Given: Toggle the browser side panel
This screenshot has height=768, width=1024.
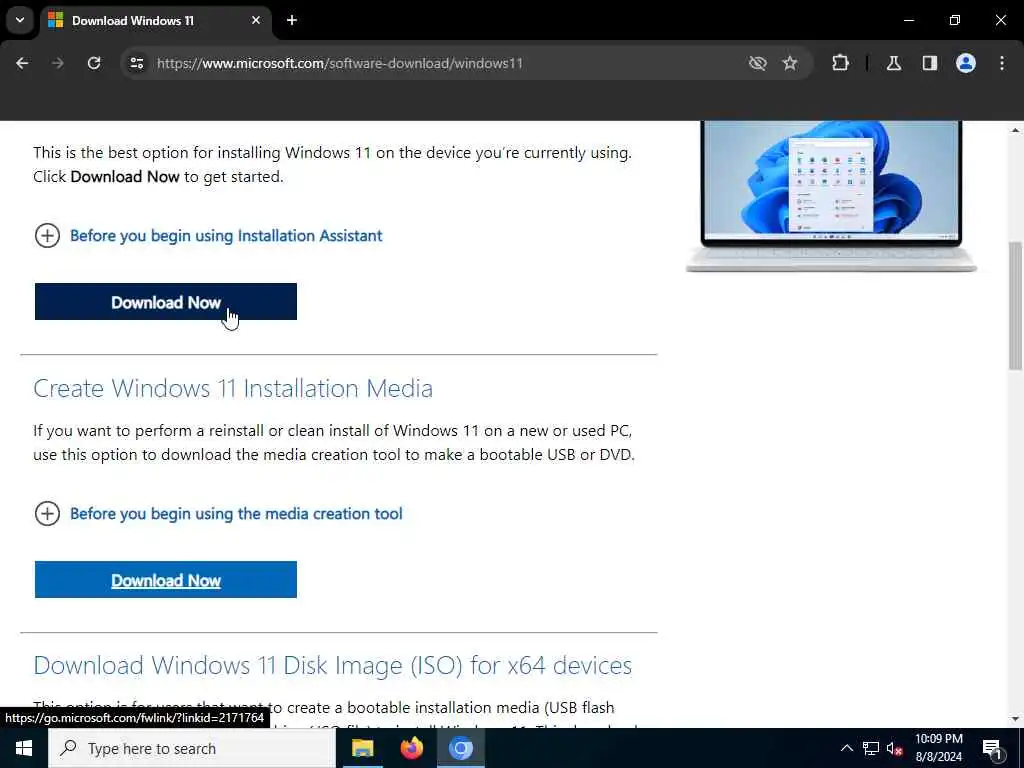Looking at the screenshot, I should (930, 63).
